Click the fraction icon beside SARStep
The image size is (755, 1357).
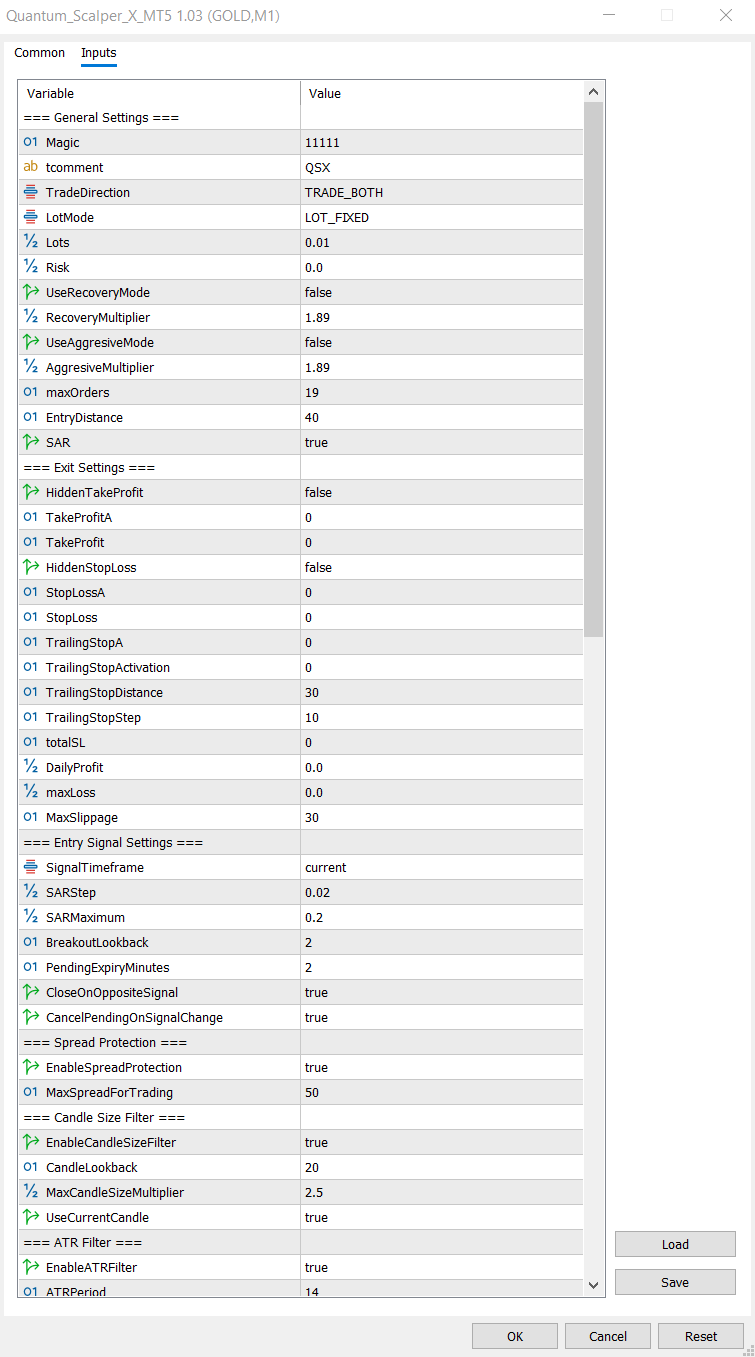30,893
